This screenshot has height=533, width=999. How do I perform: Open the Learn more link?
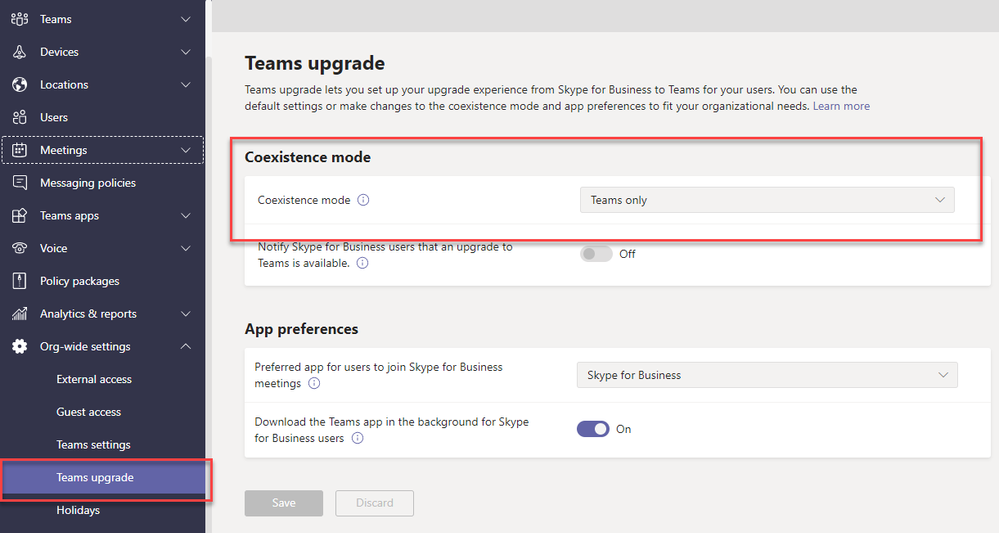tap(841, 106)
